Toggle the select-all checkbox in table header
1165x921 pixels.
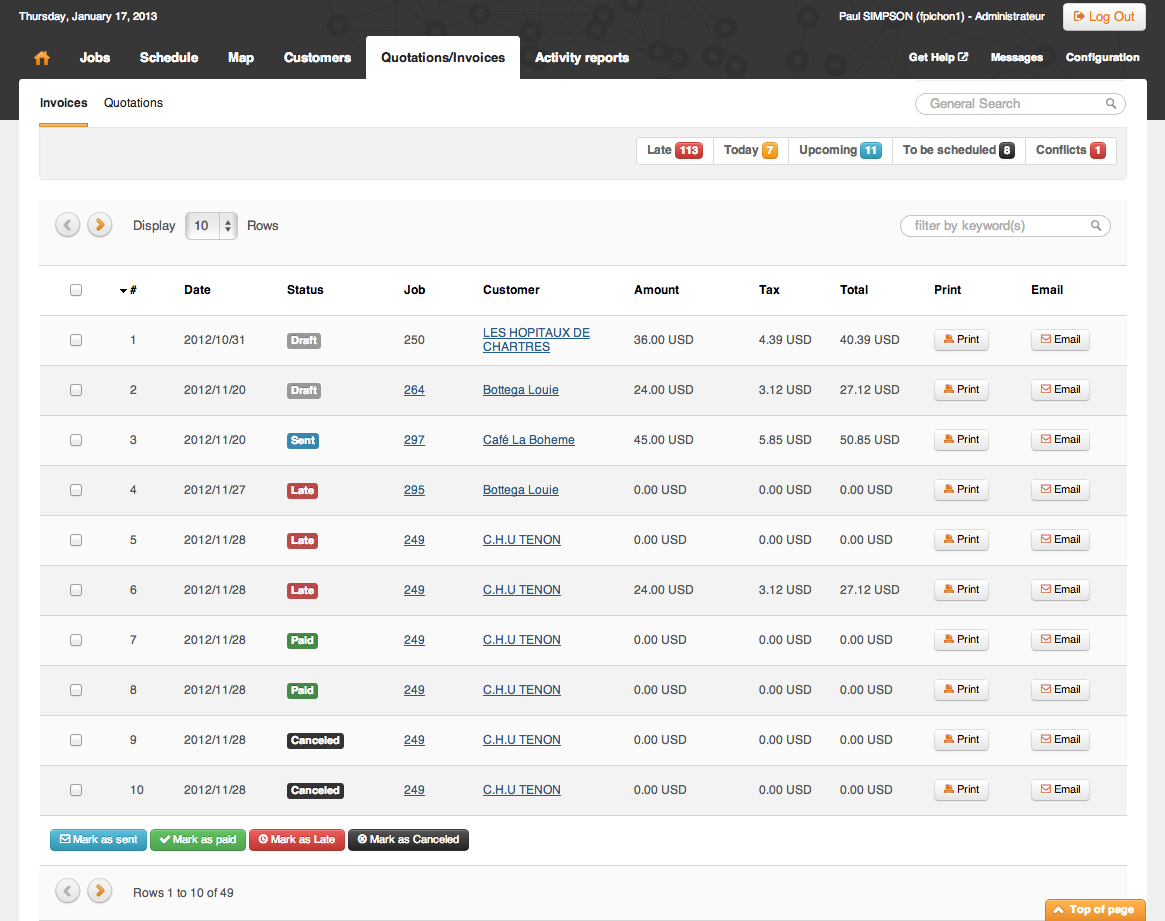click(x=76, y=290)
